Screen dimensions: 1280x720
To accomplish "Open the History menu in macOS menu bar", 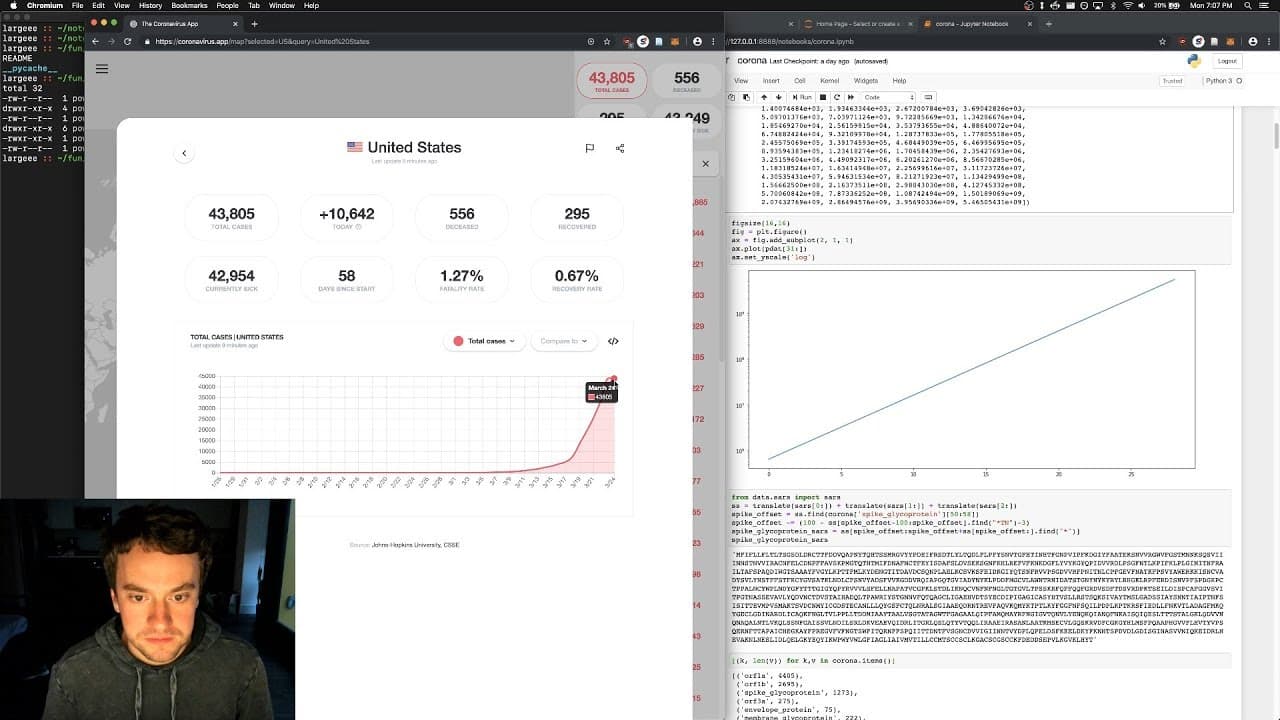I will [150, 5].
